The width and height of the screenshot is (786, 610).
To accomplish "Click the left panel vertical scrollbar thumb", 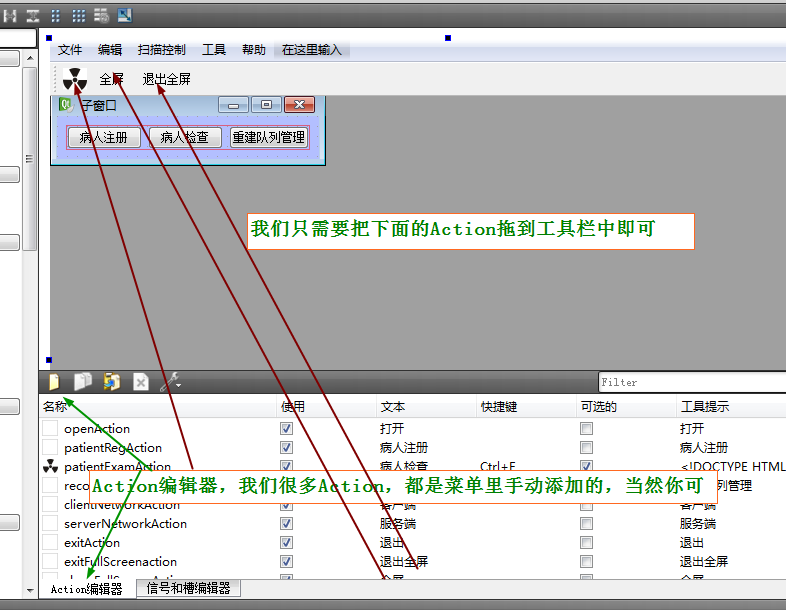I will pyautogui.click(x=30, y=159).
